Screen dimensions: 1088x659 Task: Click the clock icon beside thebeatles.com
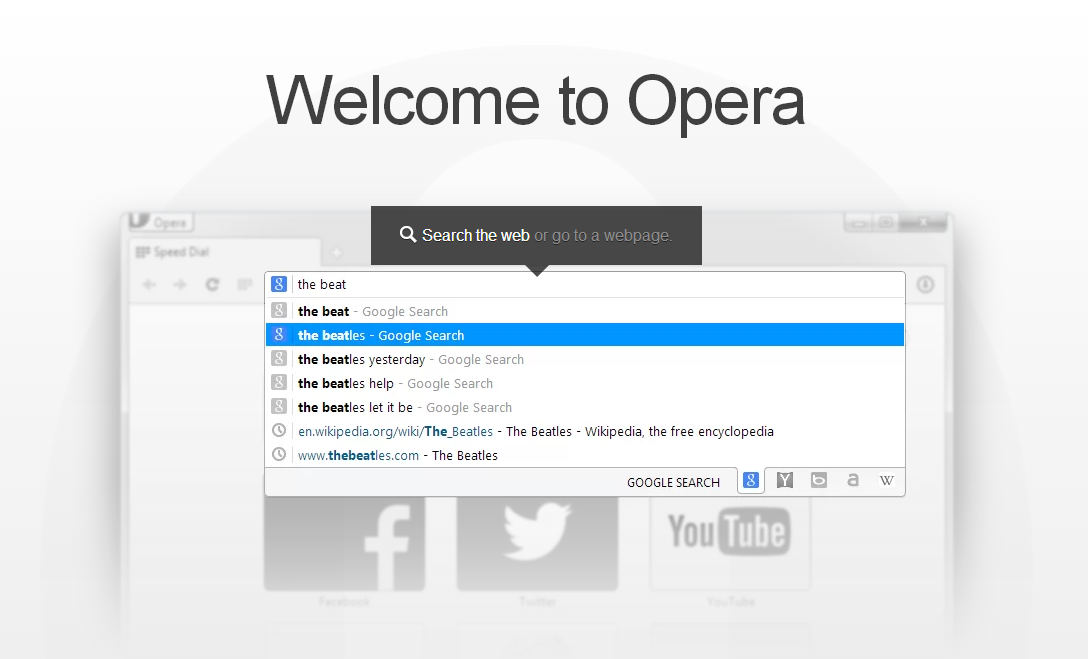point(279,454)
